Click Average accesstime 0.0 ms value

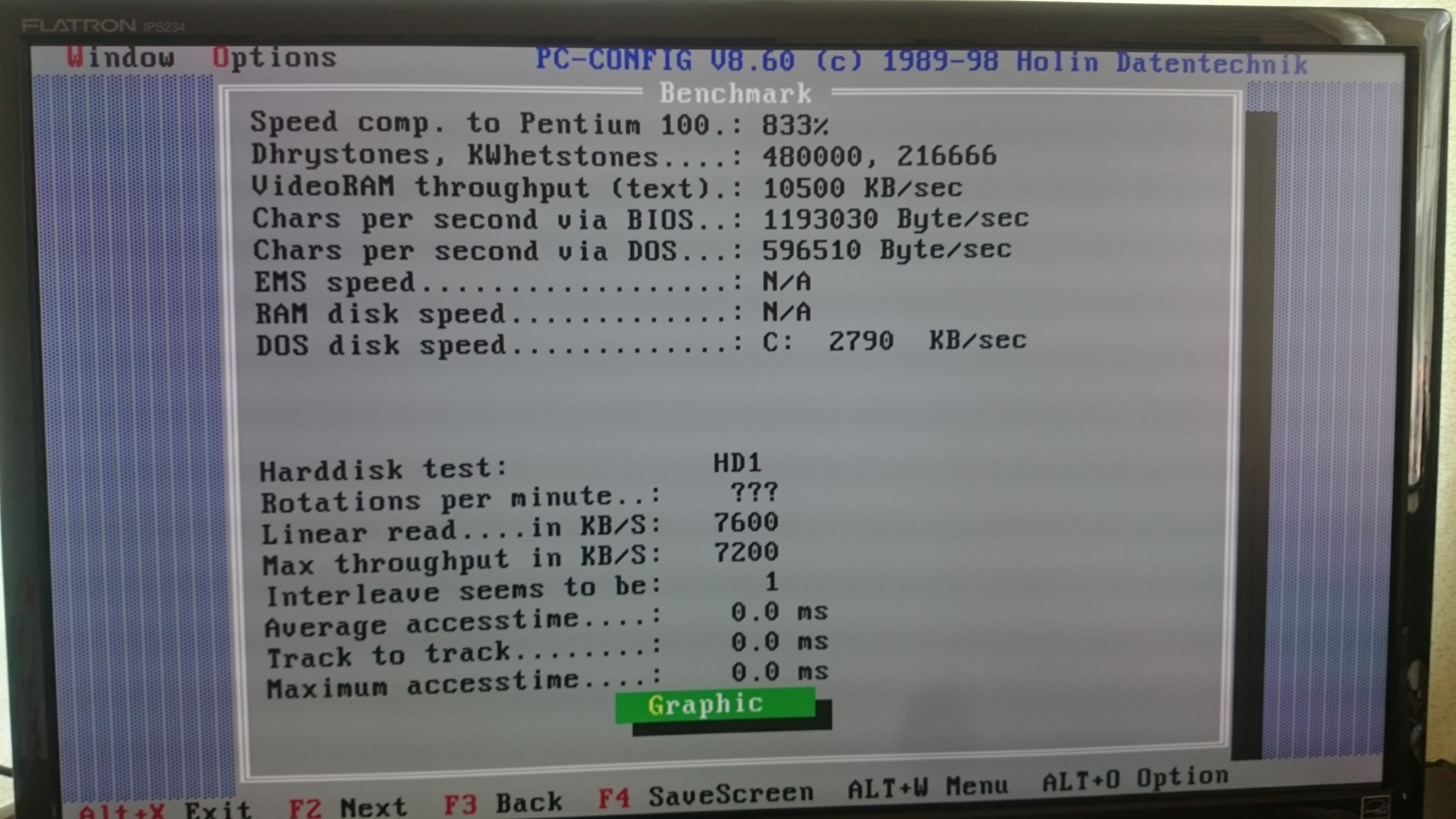pyautogui.click(x=780, y=612)
